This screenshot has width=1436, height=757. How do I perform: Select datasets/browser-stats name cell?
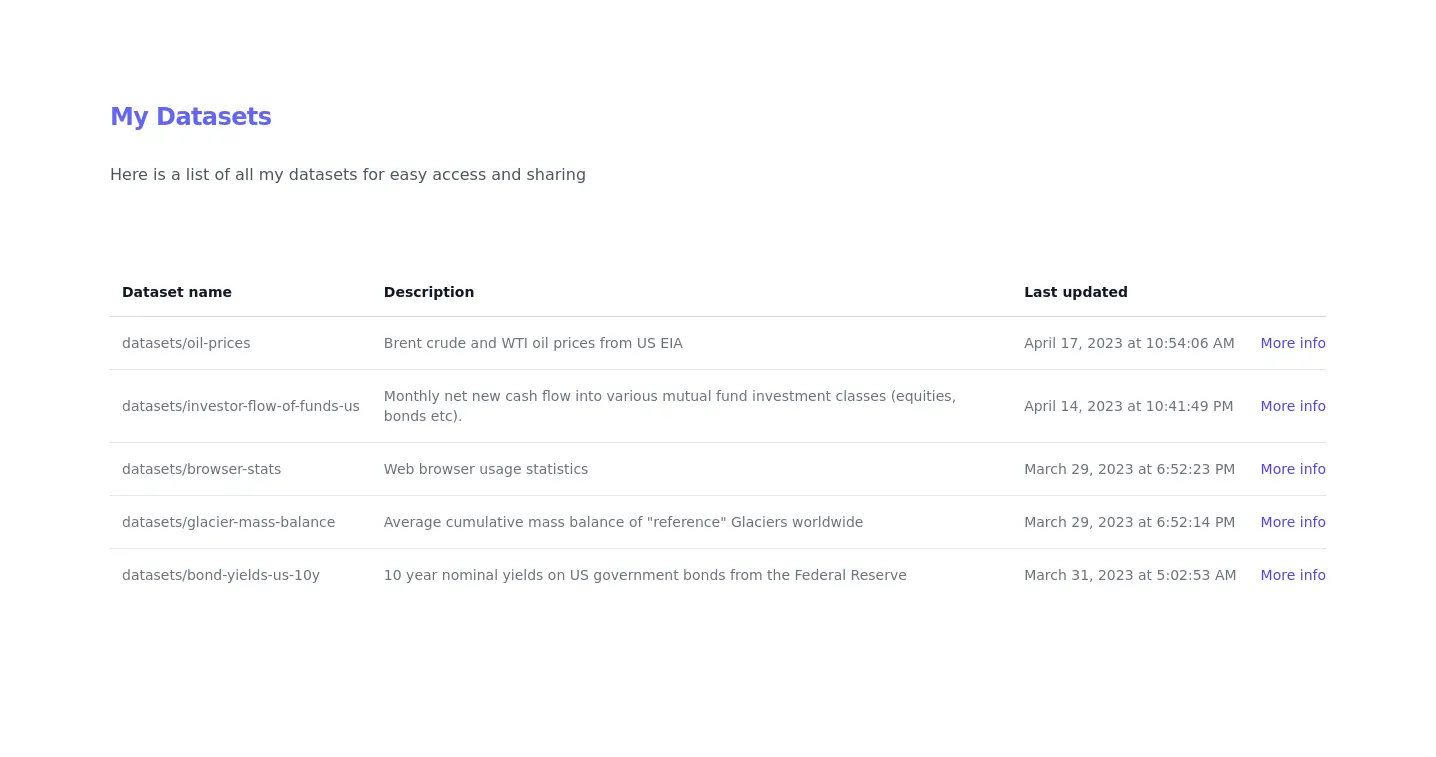(x=201, y=469)
